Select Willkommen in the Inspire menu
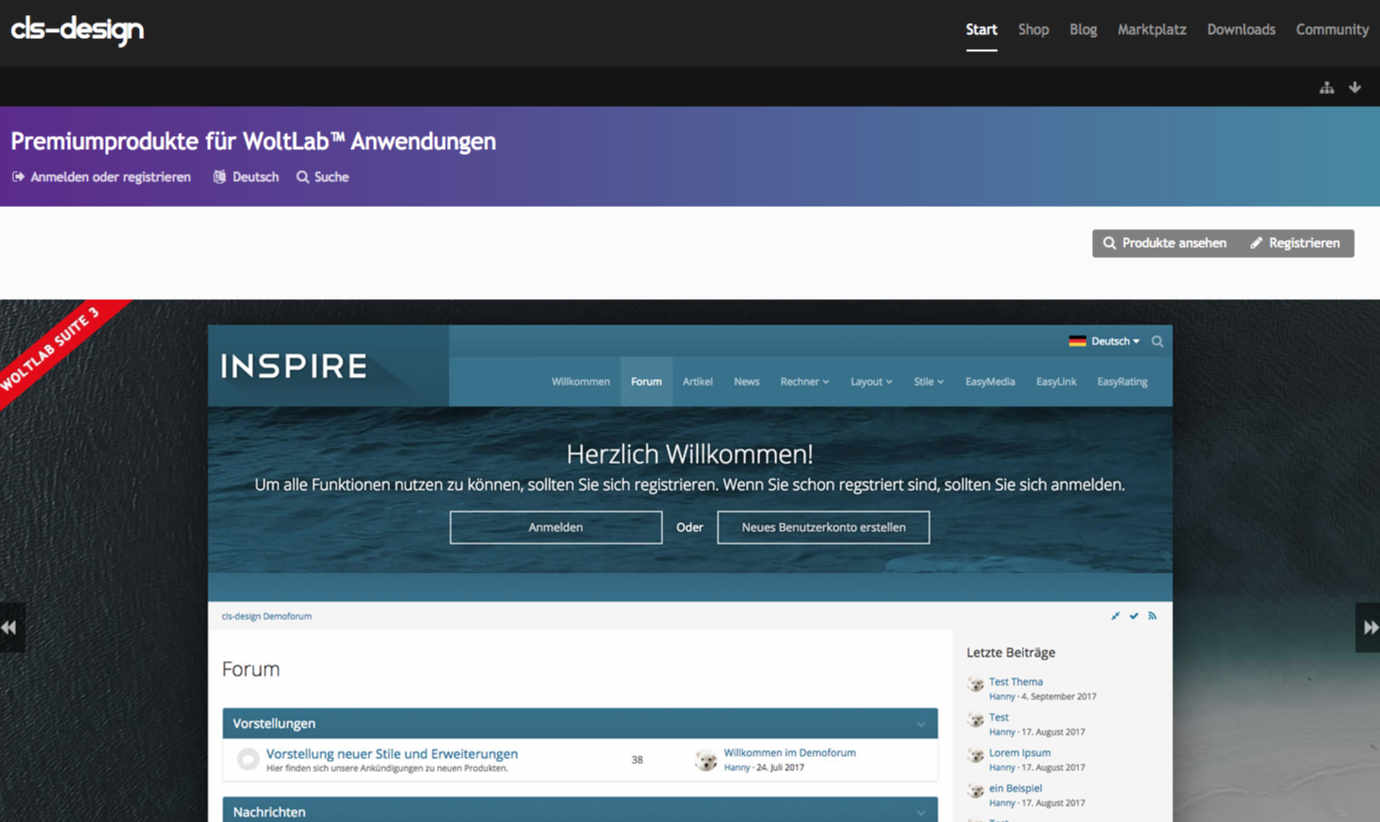Image resolution: width=1380 pixels, height=822 pixels. (x=580, y=382)
